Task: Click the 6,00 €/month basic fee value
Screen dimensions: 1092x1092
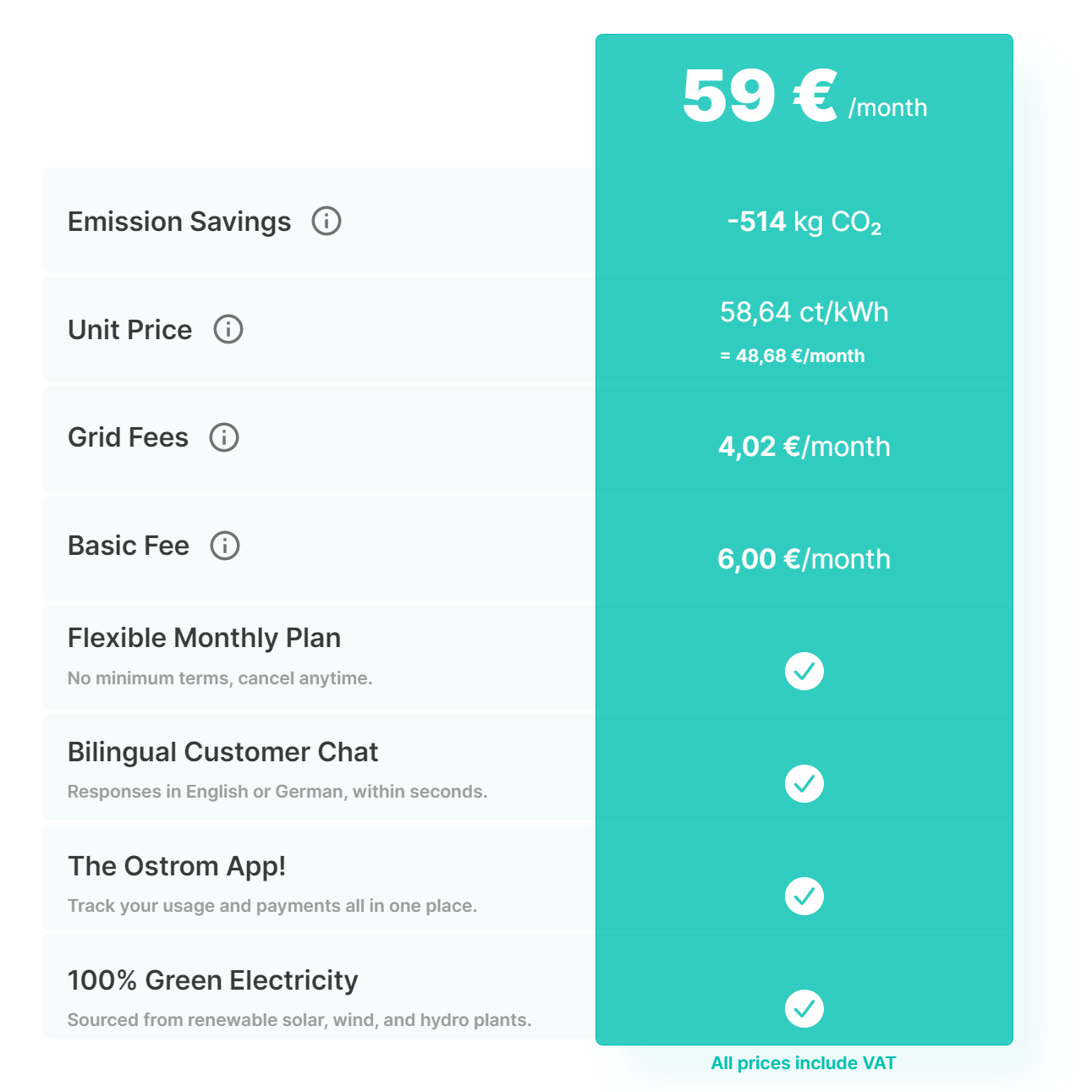Action: coord(804,559)
